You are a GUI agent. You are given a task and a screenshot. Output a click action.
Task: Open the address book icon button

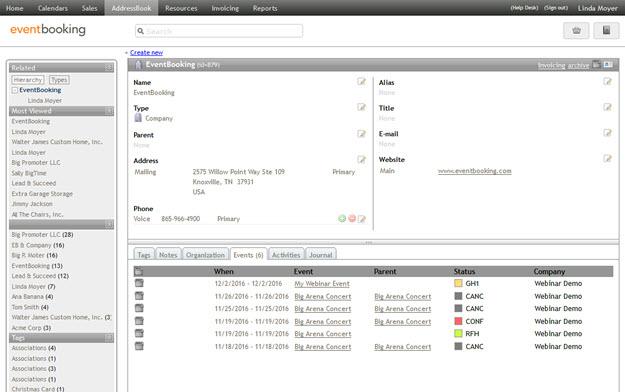click(x=606, y=31)
